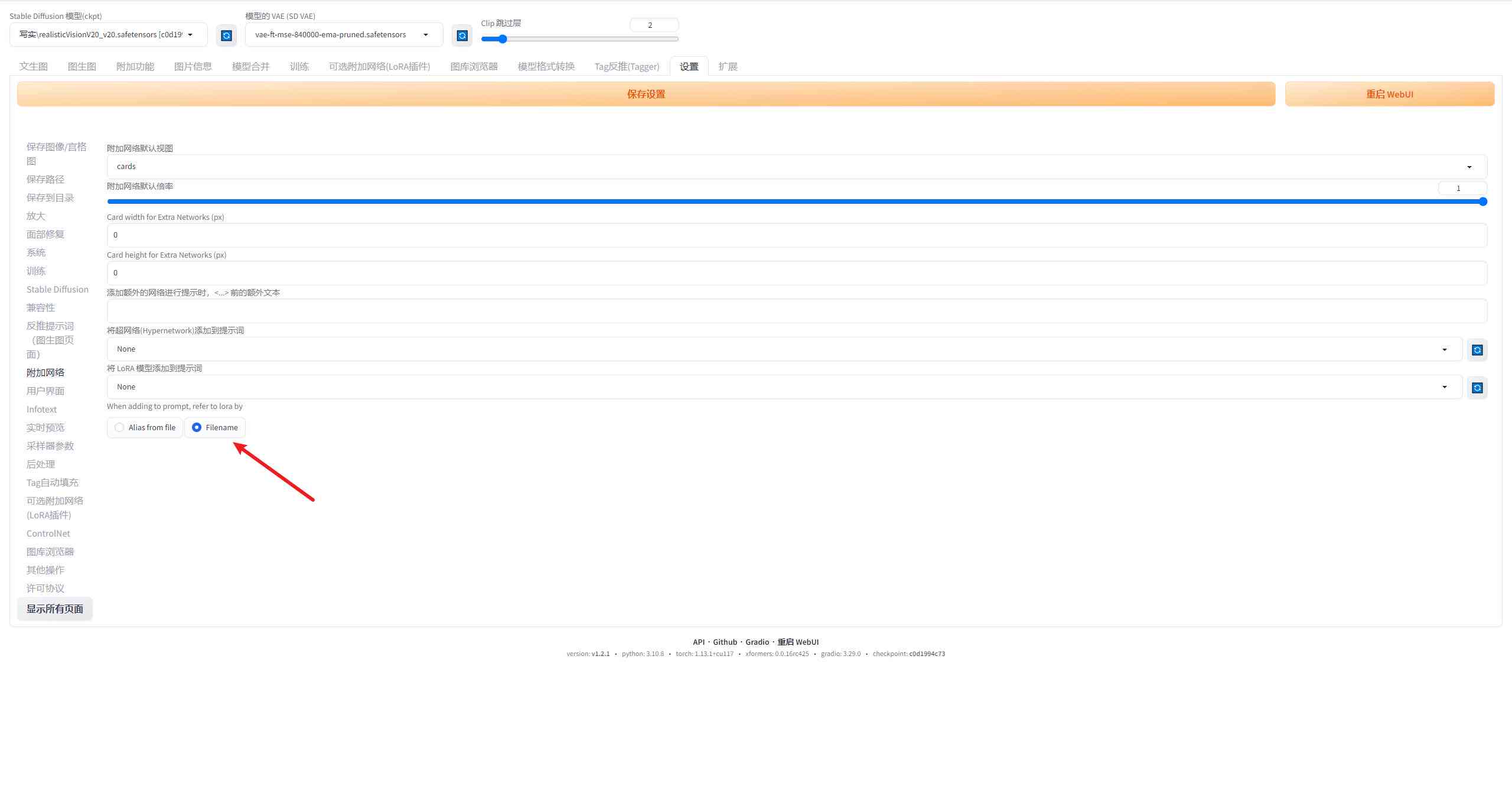
Task: Select Filename radio button for LoRA reference
Action: point(196,427)
